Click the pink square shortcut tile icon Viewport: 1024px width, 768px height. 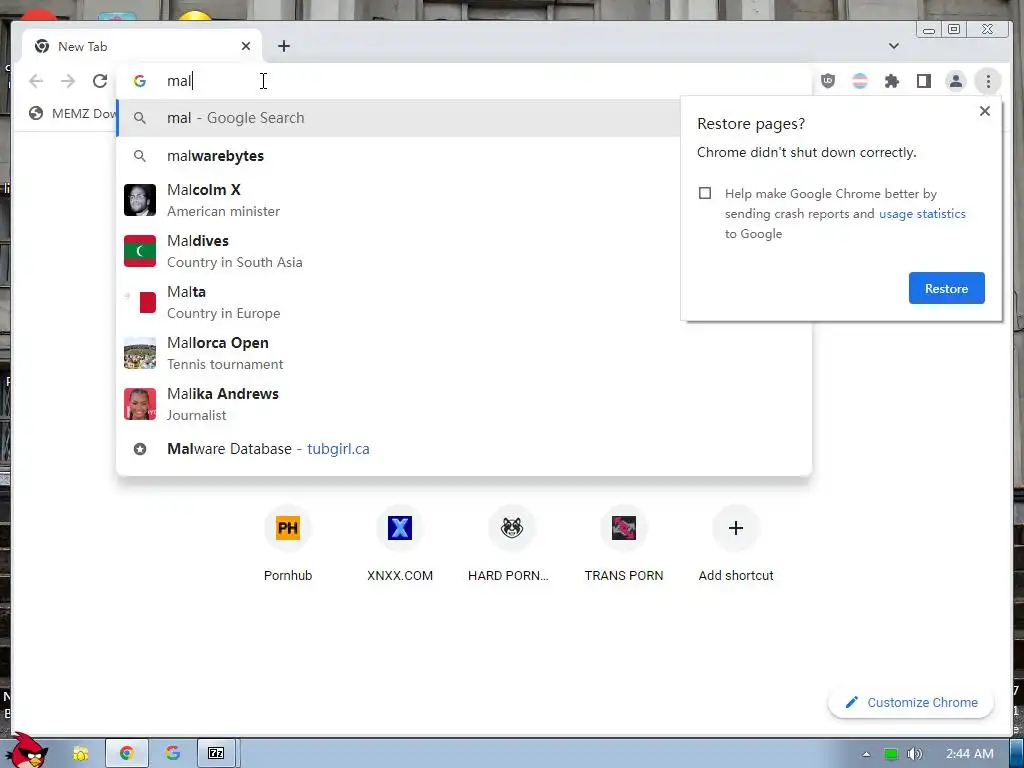(x=624, y=528)
